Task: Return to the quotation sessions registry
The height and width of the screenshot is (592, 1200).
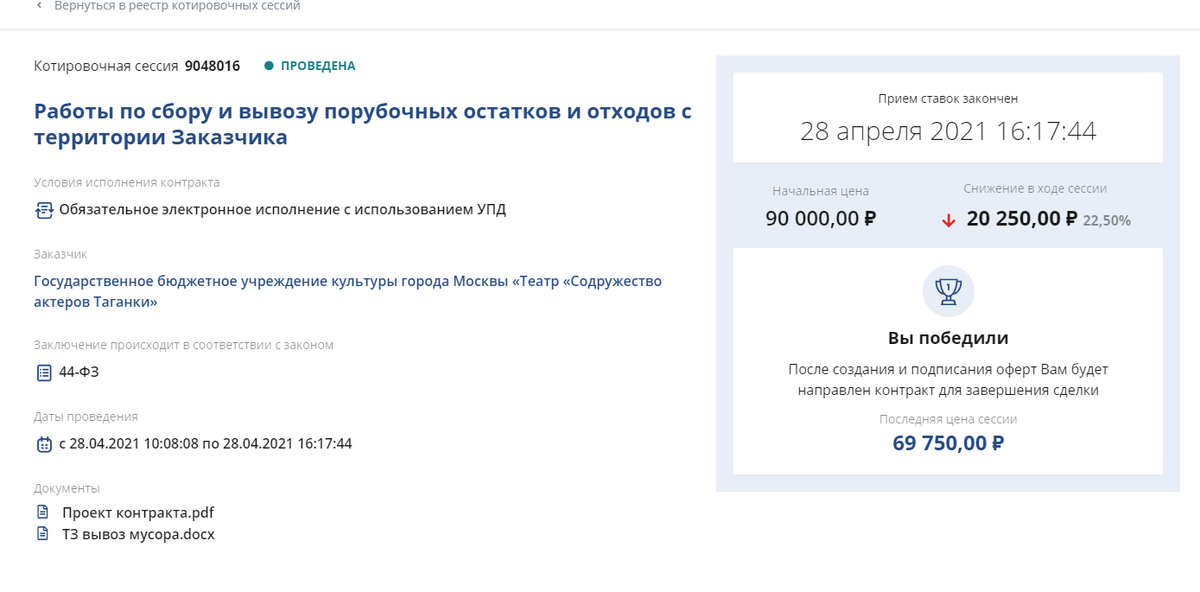Action: click(x=177, y=6)
